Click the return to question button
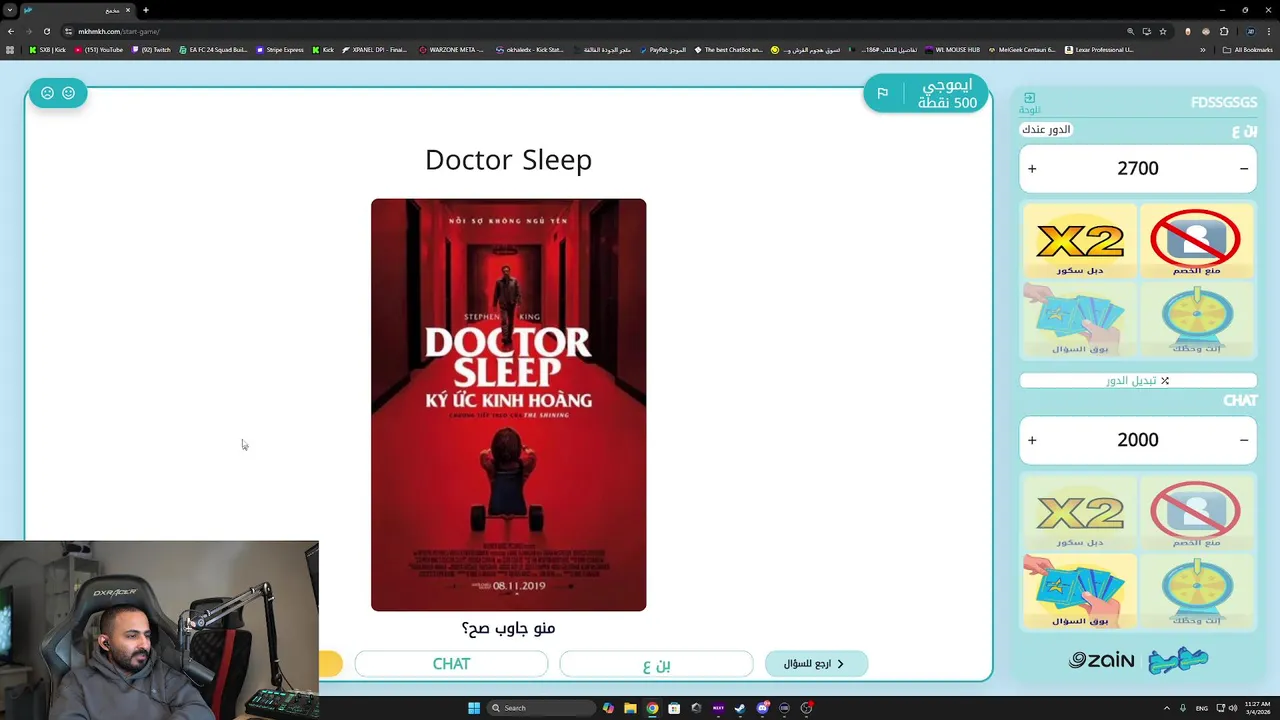Viewport: 1280px width, 720px height. [x=816, y=664]
